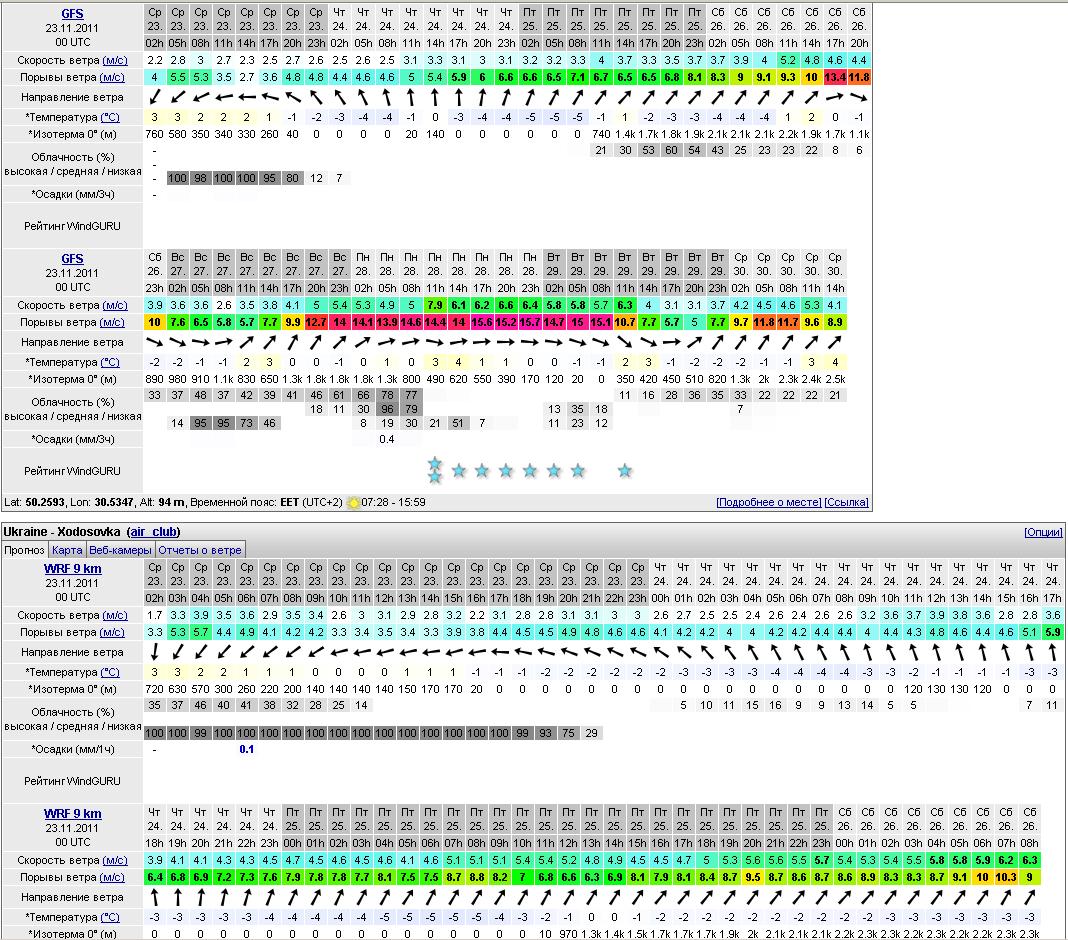Click the sun icon beside 07:28 - 15:59
This screenshot has width=1068, height=940.
(x=353, y=502)
